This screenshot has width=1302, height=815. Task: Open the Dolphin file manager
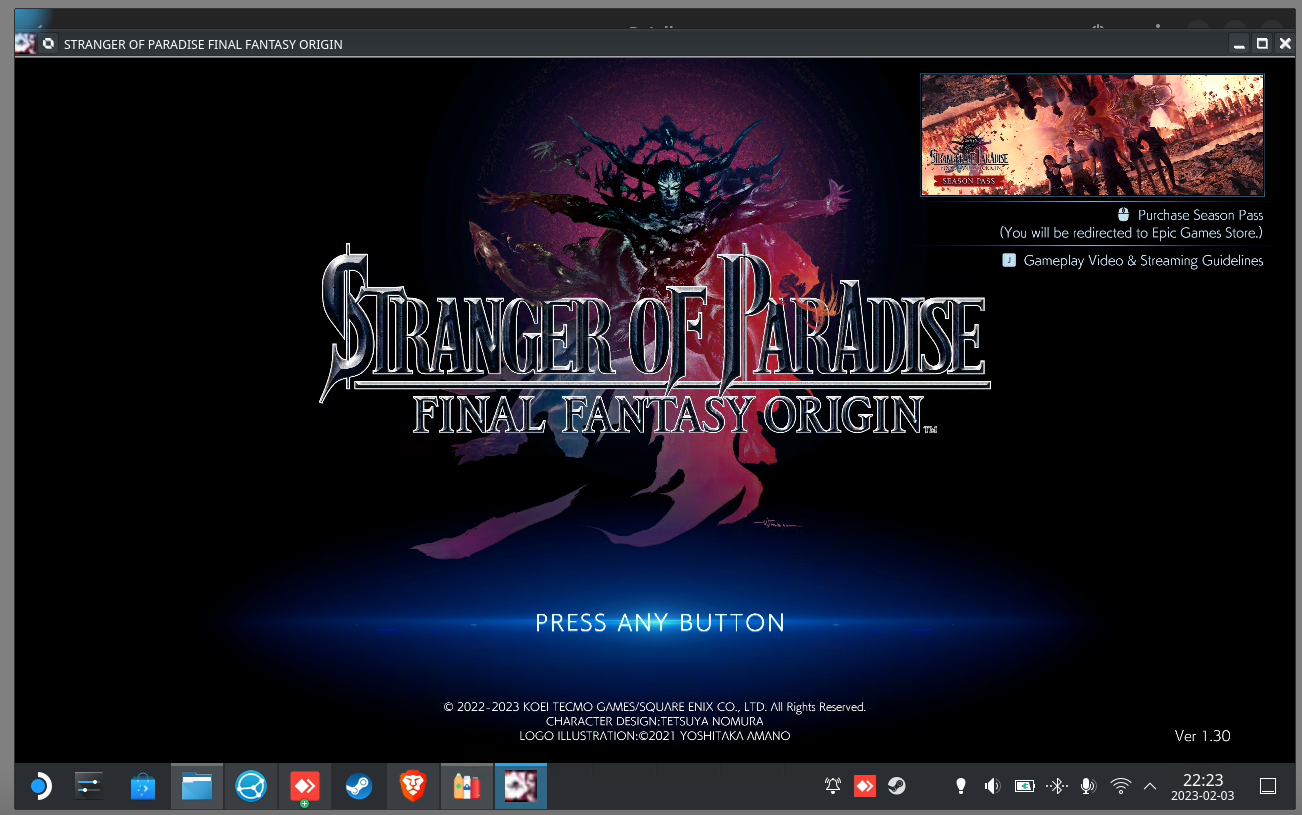tap(197, 787)
